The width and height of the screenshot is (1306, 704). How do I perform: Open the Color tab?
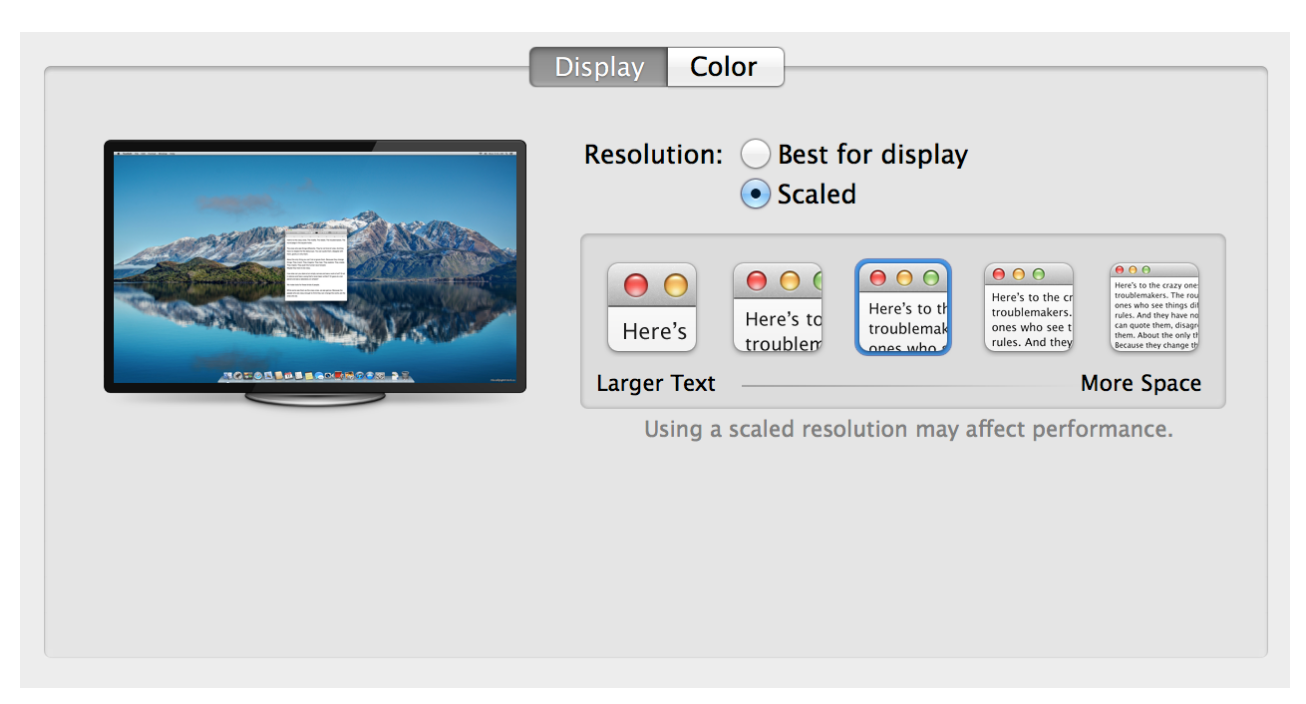click(724, 67)
